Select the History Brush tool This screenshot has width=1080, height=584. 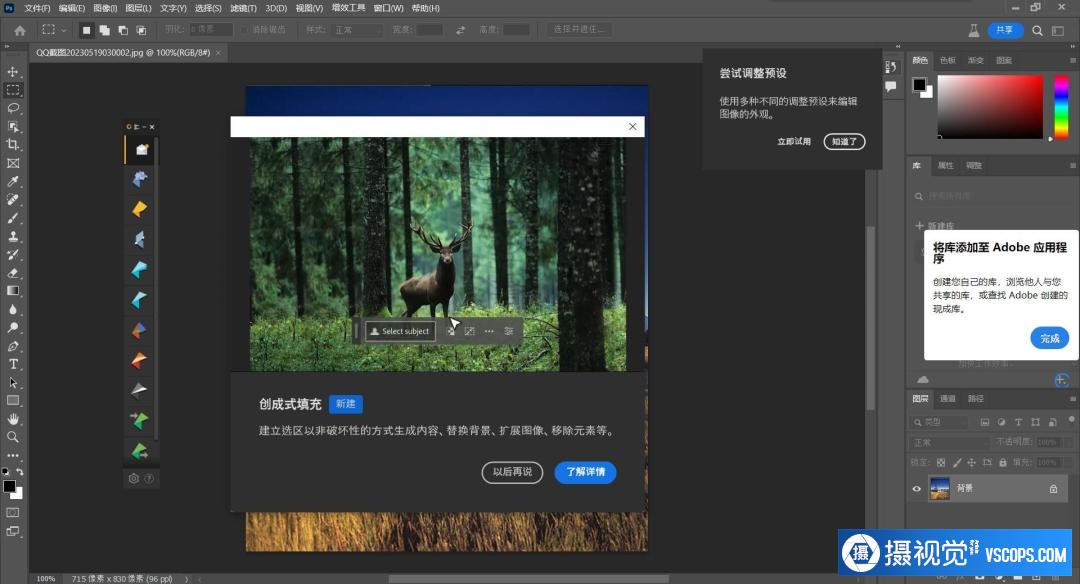point(12,255)
